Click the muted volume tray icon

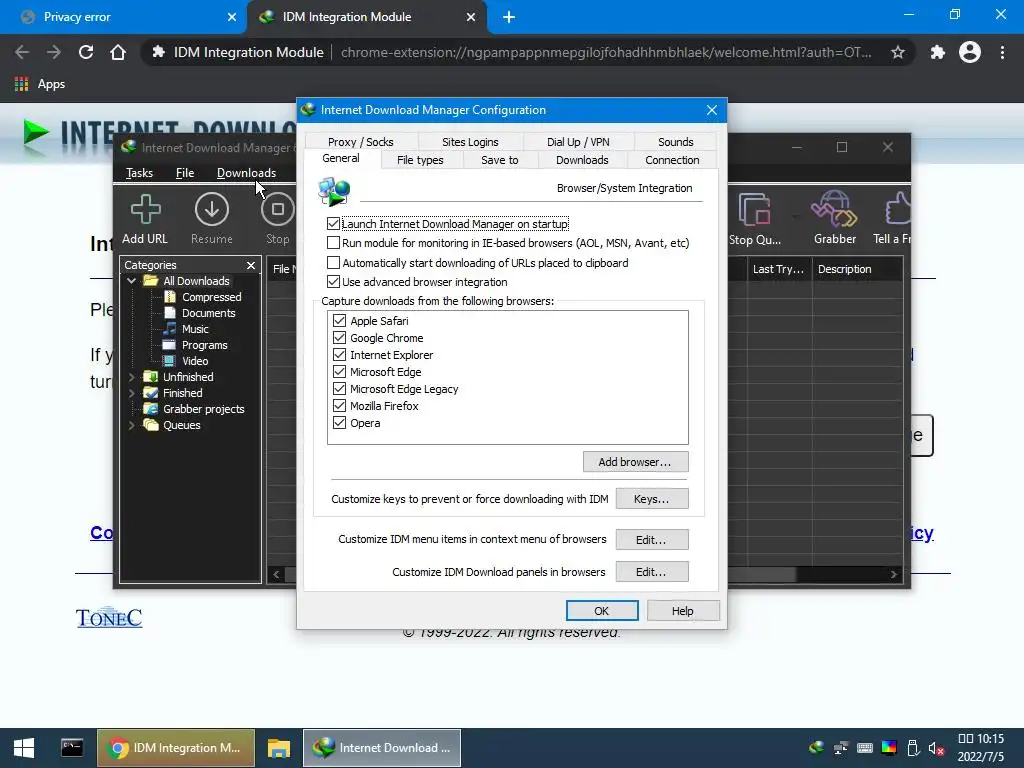click(936, 748)
